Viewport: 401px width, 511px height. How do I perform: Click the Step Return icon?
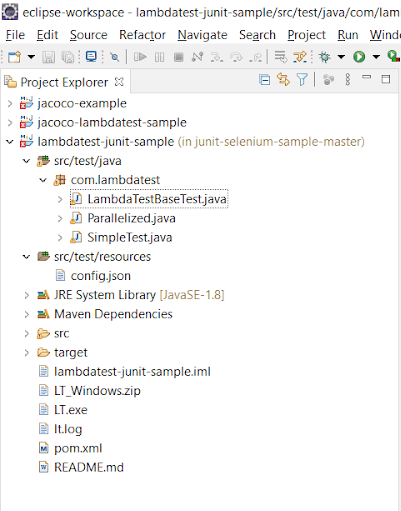[256, 57]
